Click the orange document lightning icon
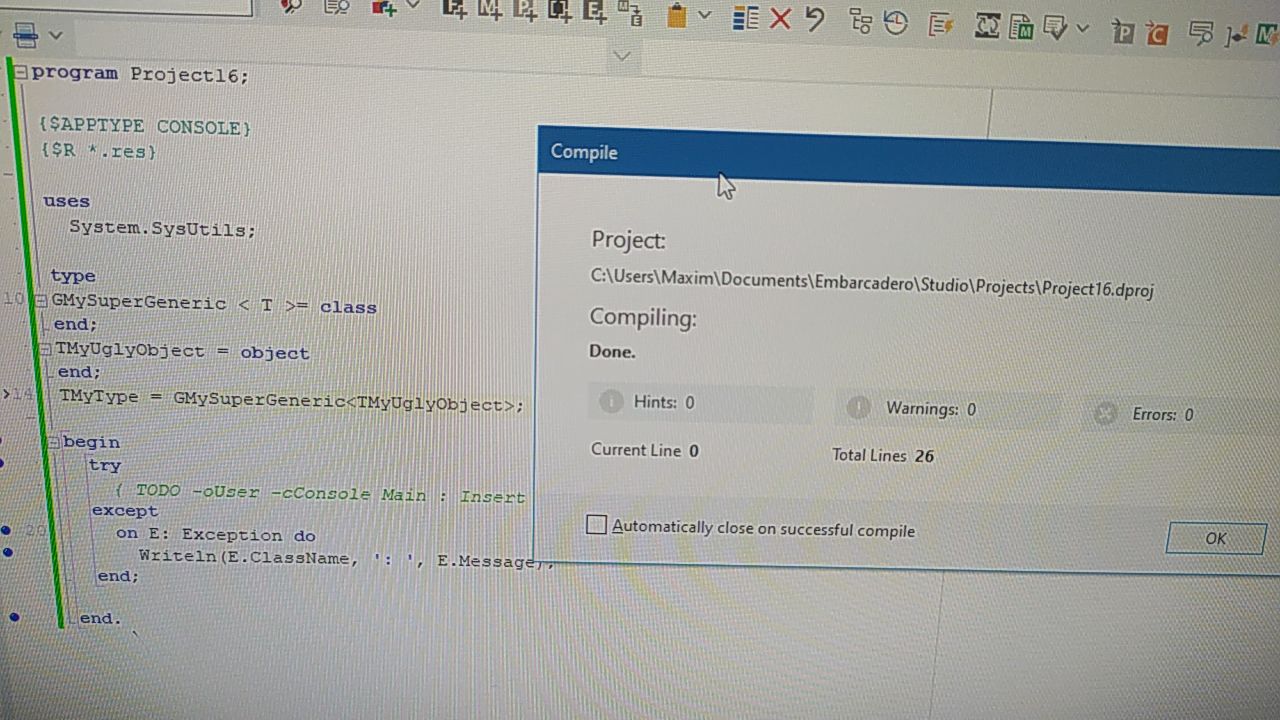The height and width of the screenshot is (720, 1280). click(939, 24)
